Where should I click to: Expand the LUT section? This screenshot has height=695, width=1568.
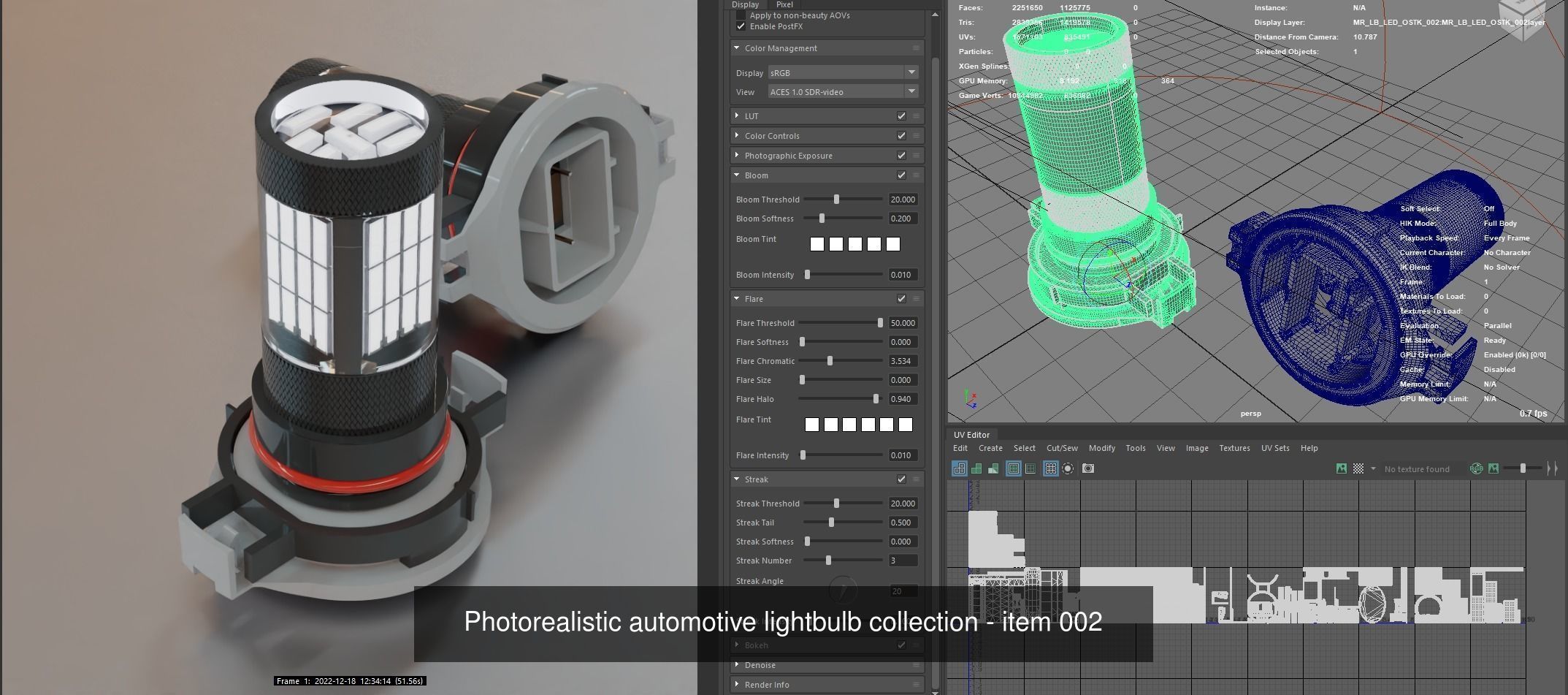[x=736, y=116]
